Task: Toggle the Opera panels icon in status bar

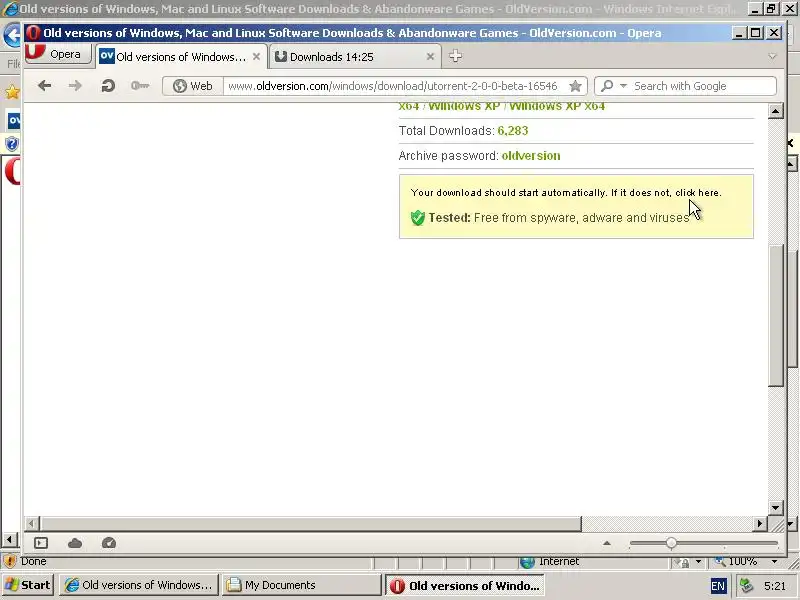Action: [41, 543]
